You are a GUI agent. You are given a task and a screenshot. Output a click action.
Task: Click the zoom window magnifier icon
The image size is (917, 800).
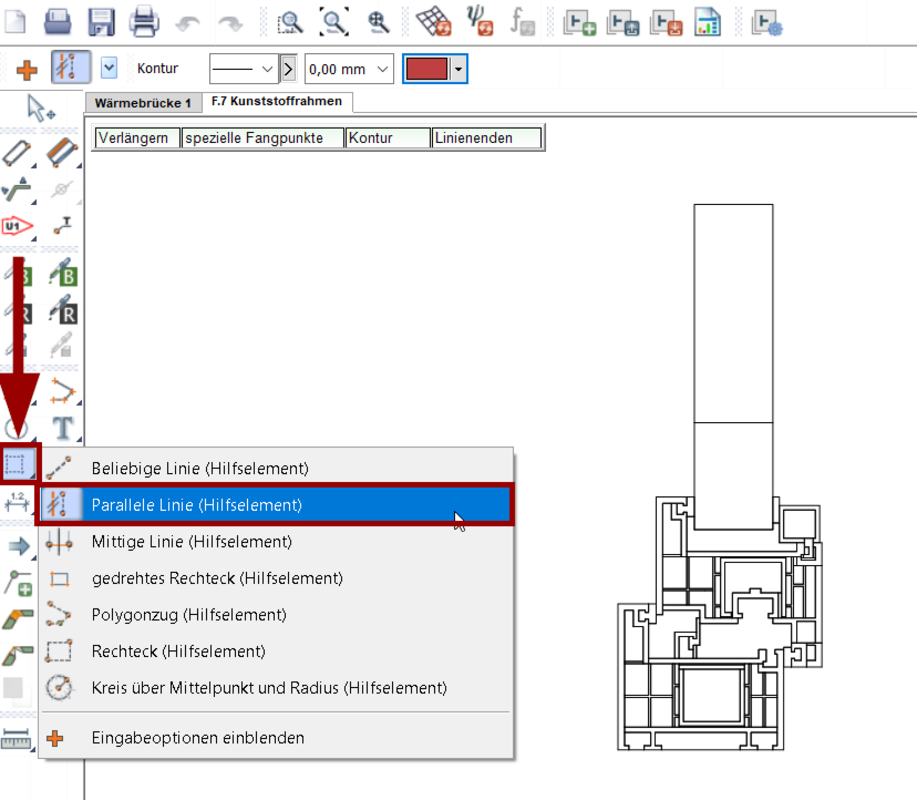click(x=290, y=21)
